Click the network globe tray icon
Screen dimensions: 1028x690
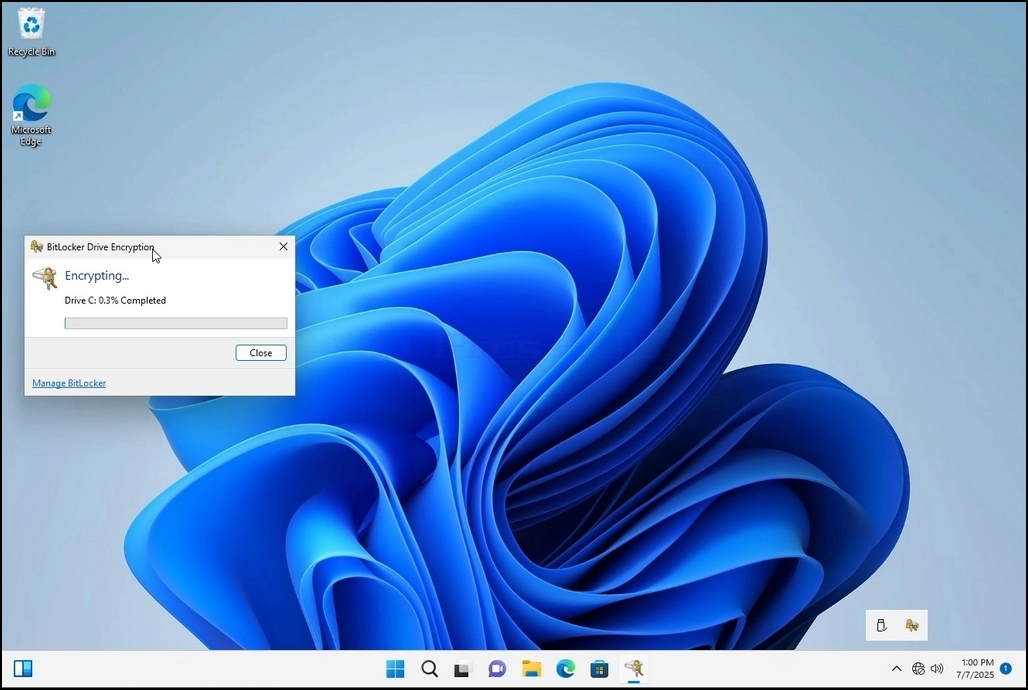click(919, 668)
